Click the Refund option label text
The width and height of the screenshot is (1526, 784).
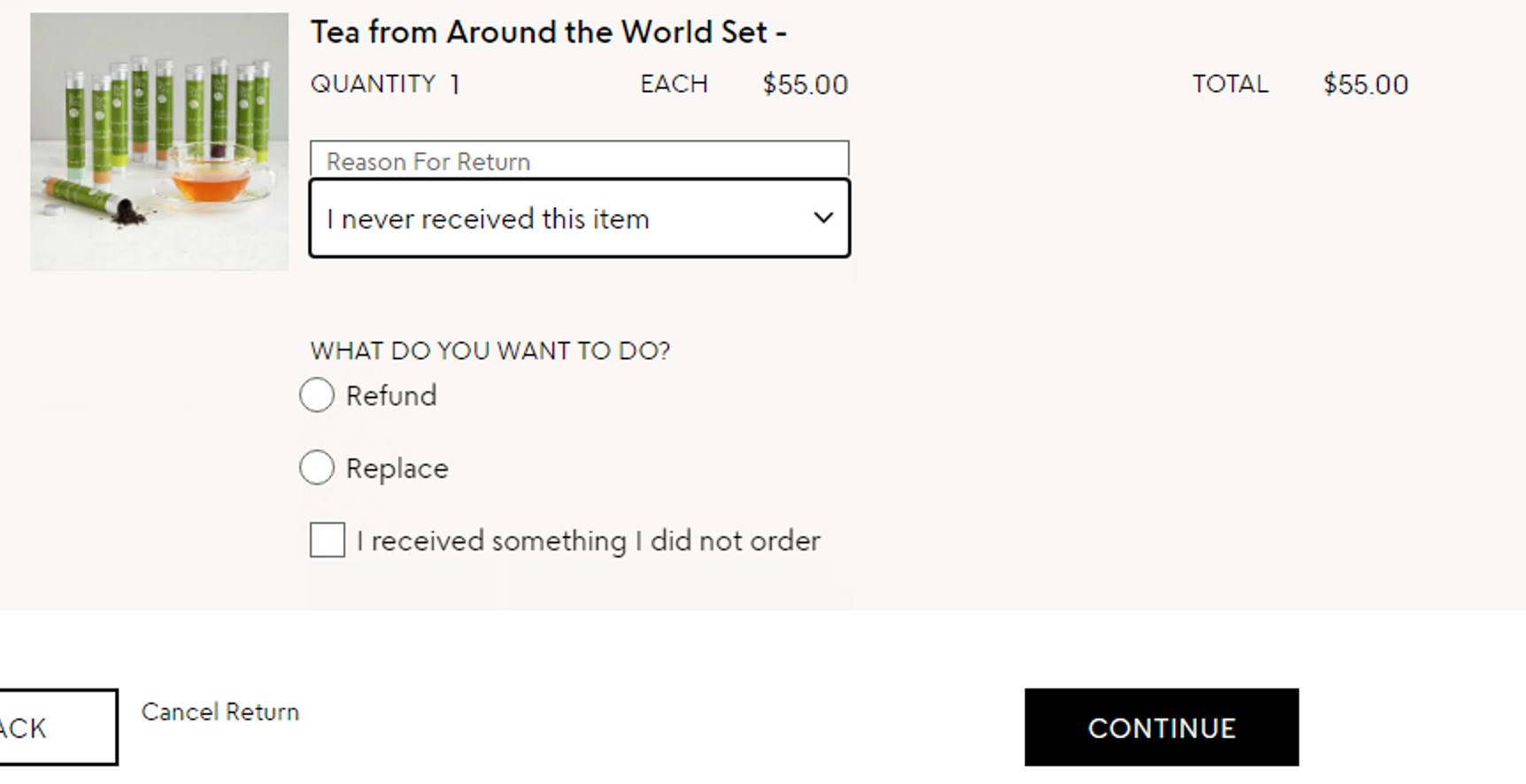[x=391, y=396]
